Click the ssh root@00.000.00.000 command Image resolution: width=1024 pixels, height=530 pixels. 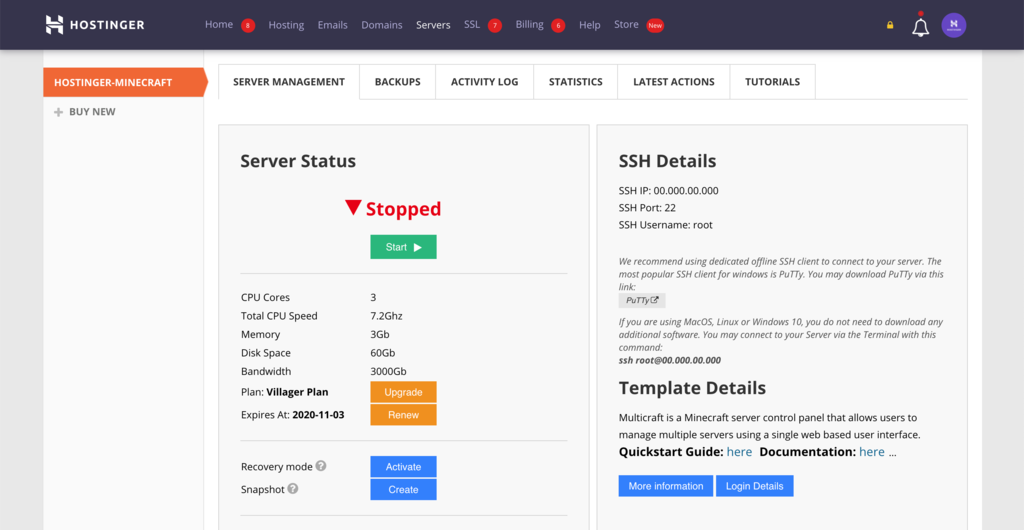[x=669, y=360]
